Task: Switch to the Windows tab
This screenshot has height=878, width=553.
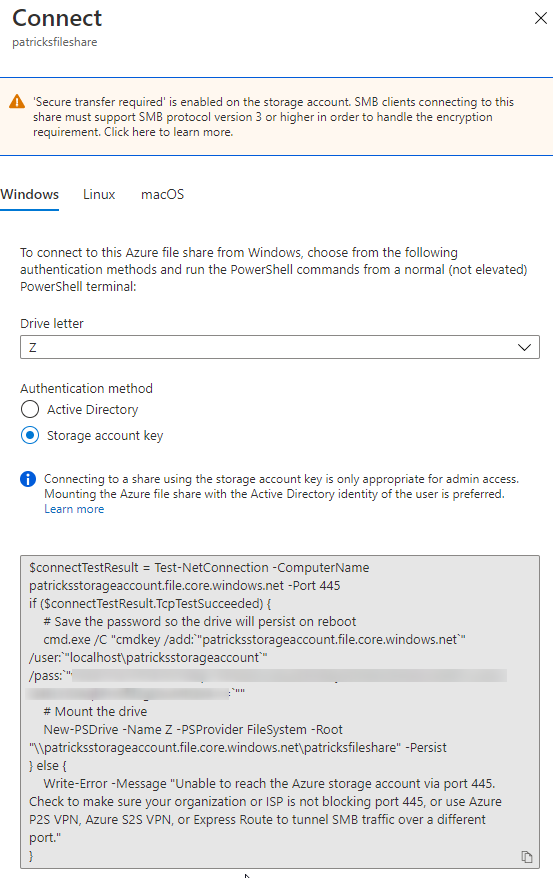Action: tap(30, 194)
